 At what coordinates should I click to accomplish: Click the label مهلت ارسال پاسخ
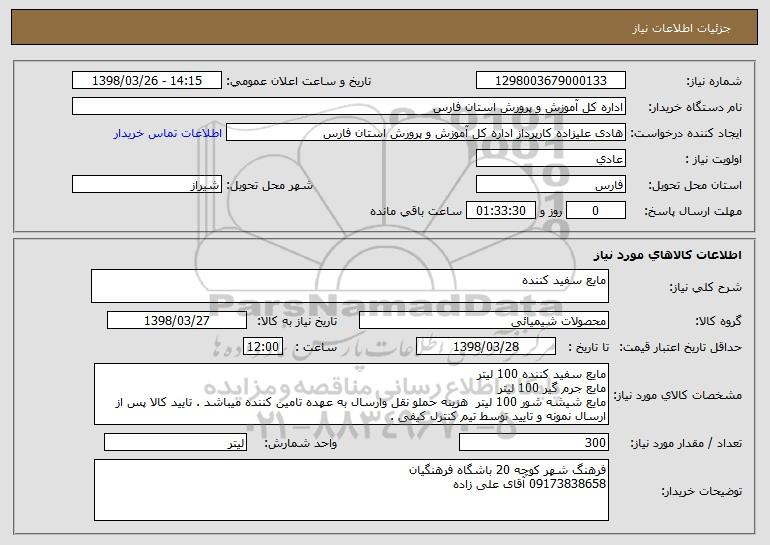click(693, 211)
